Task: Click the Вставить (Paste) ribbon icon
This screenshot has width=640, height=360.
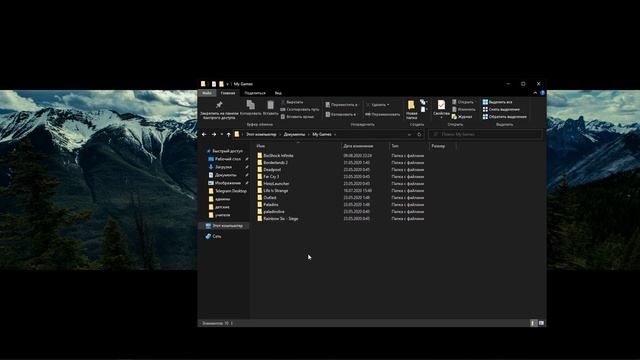Action: tap(271, 104)
